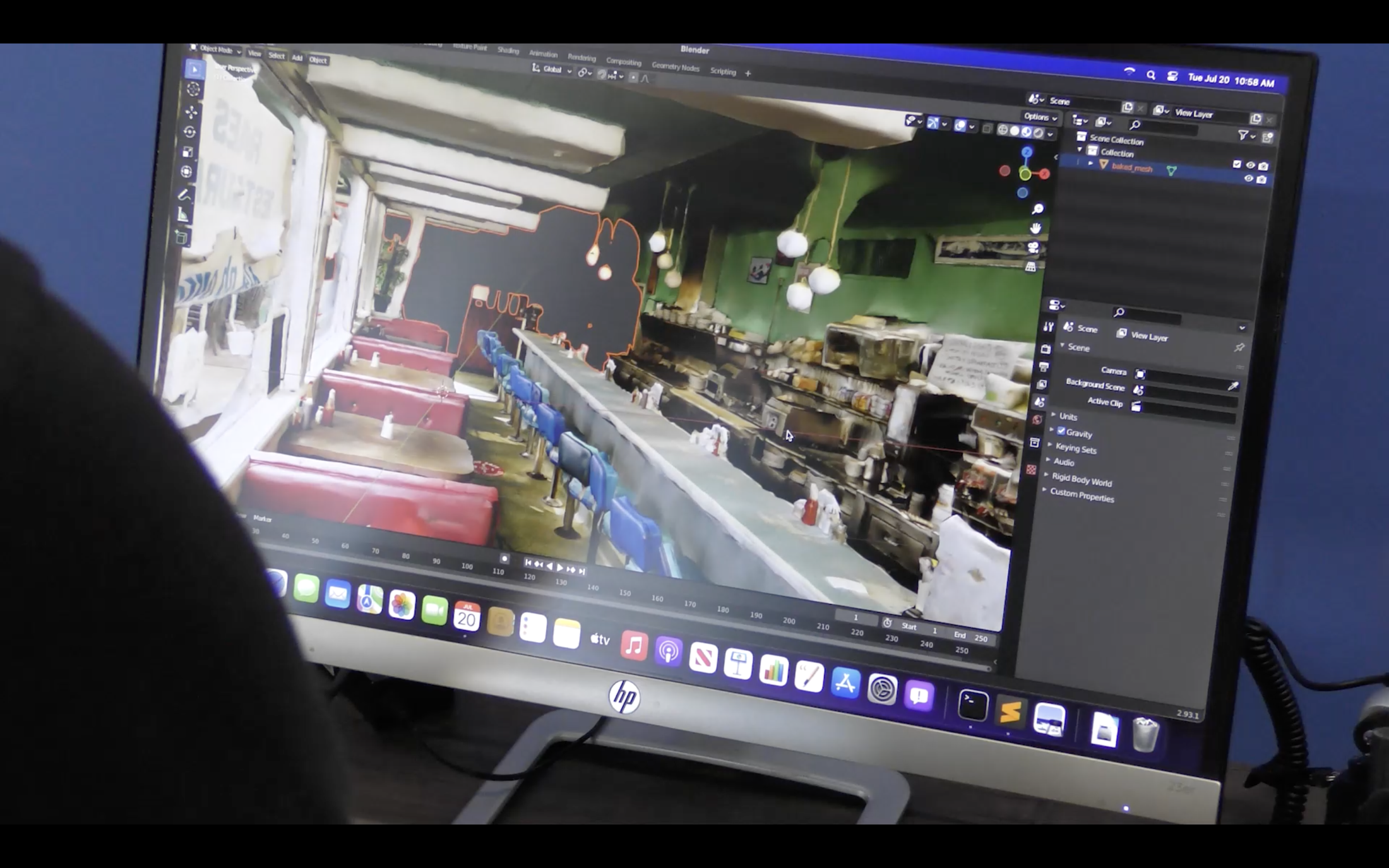Pick the Rotate tool
1389x868 pixels.
(x=189, y=132)
